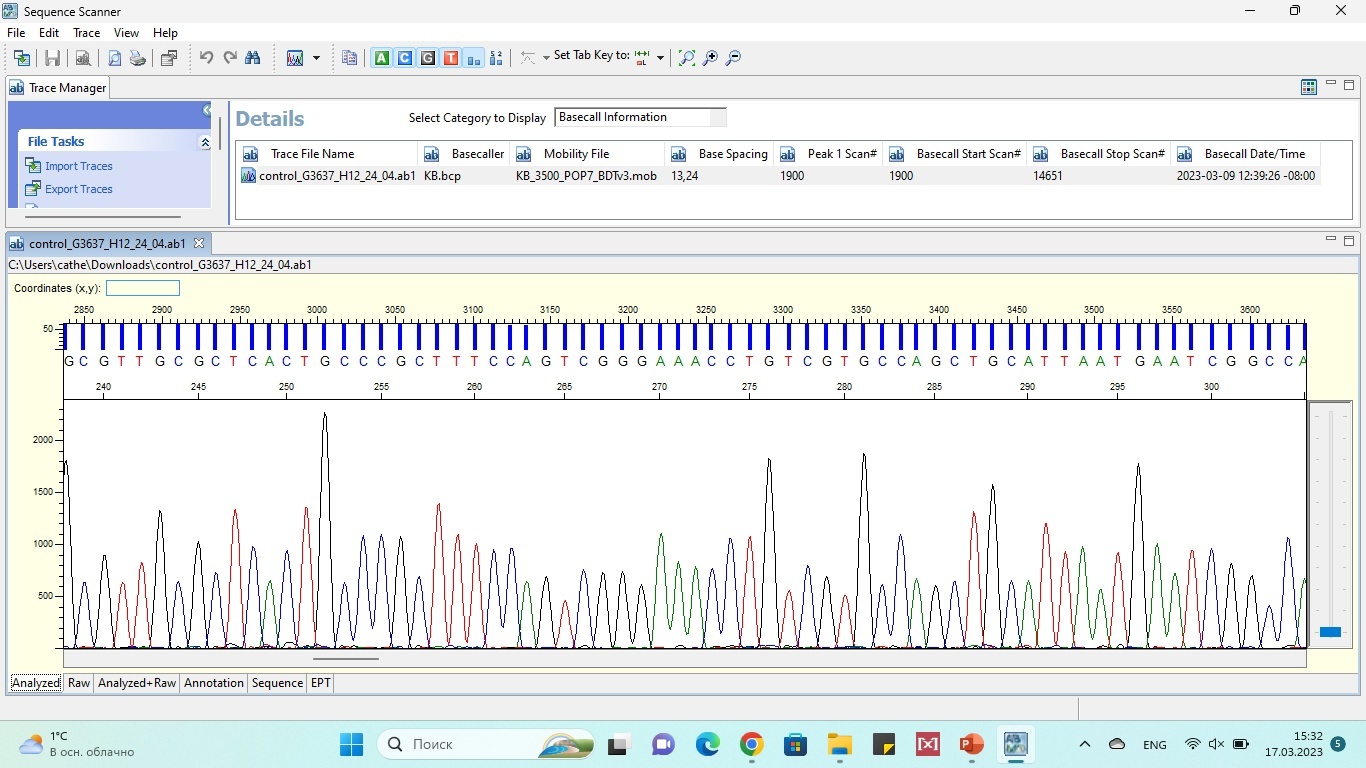1366x768 pixels.
Task: Click the Undo arrow in toolbar
Action: tap(206, 58)
